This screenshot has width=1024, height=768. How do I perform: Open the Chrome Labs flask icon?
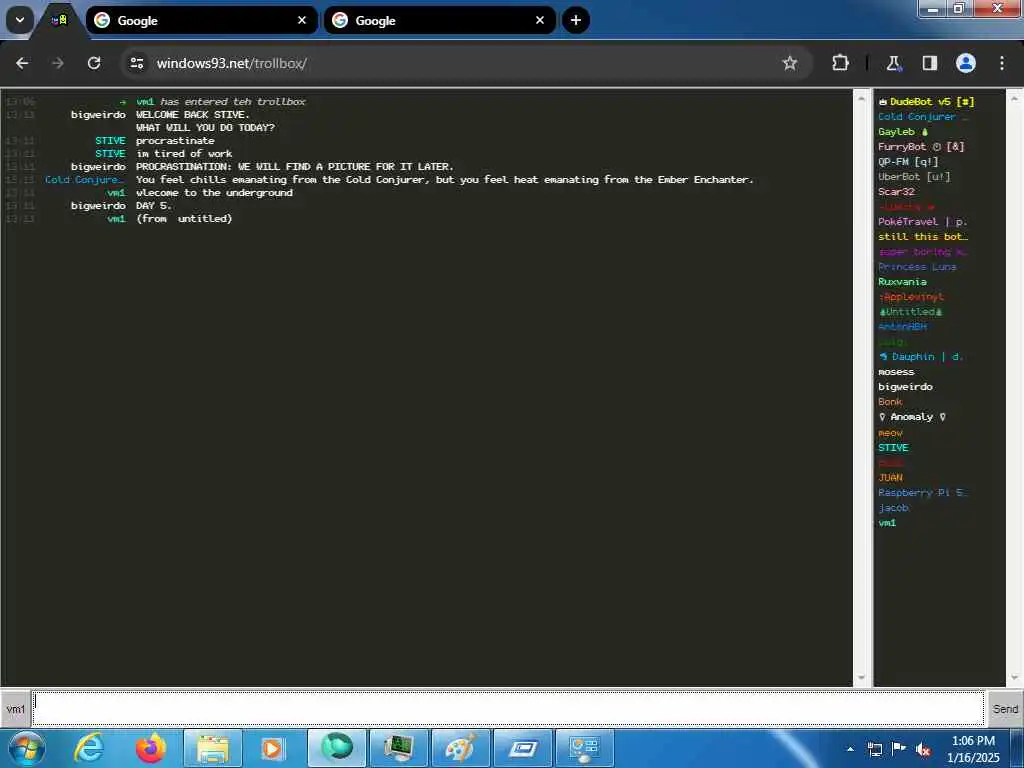pos(893,63)
